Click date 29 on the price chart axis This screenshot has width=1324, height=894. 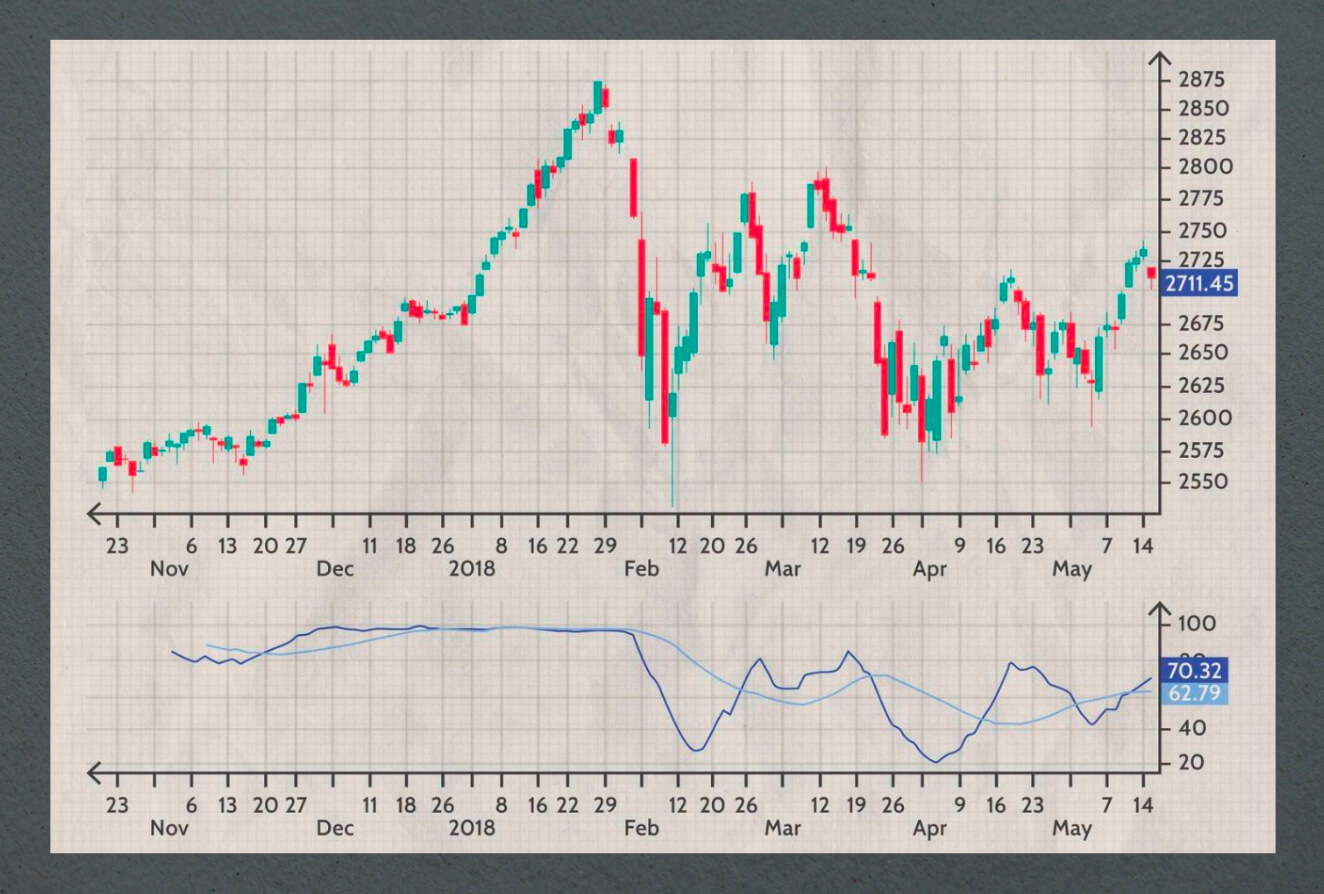coord(604,547)
